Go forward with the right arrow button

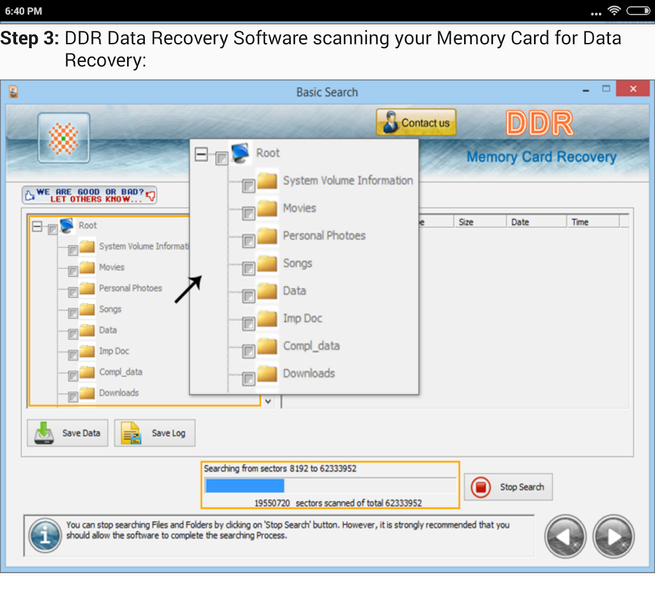[613, 537]
